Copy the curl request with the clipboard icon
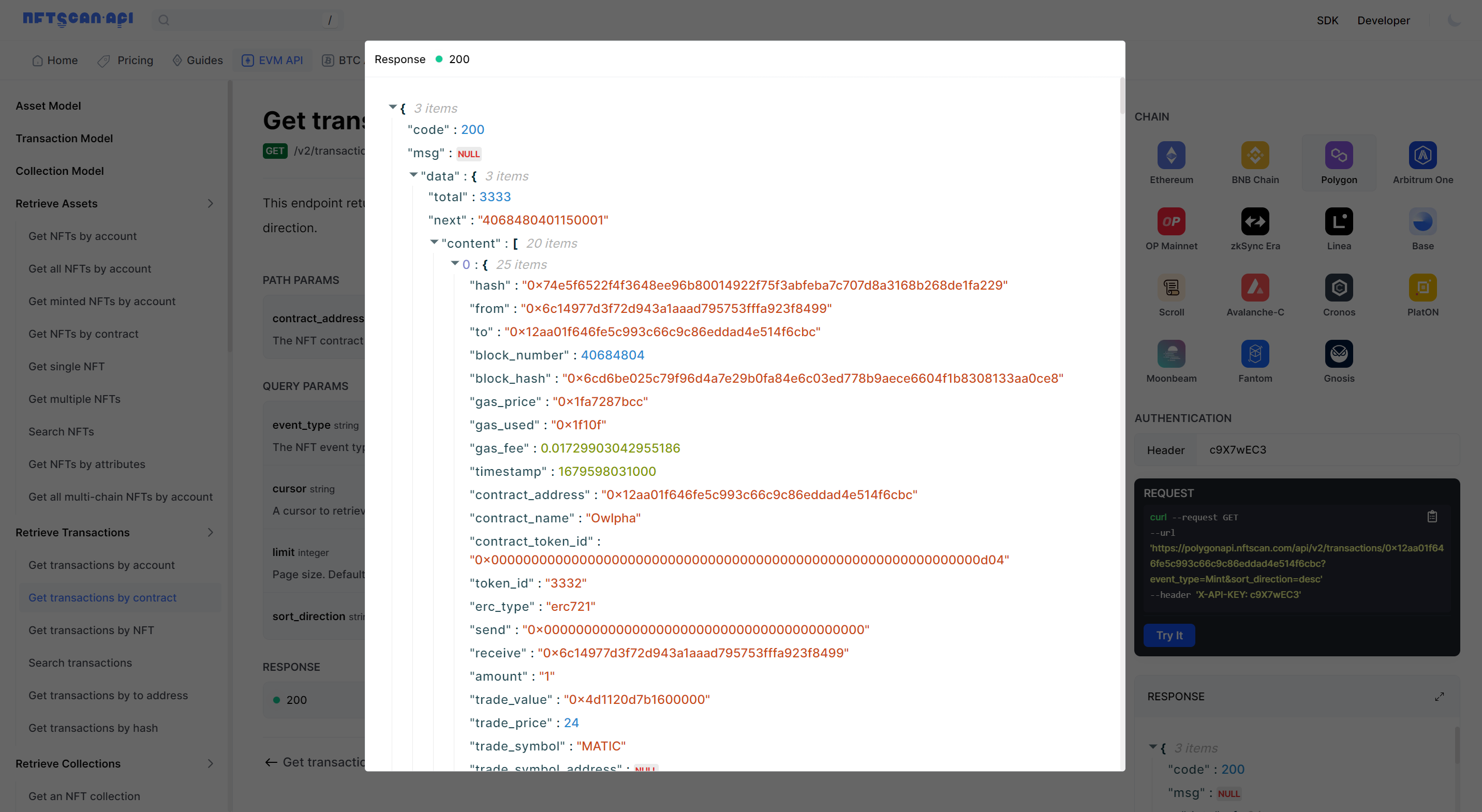The height and width of the screenshot is (812, 1482). 1432,516
